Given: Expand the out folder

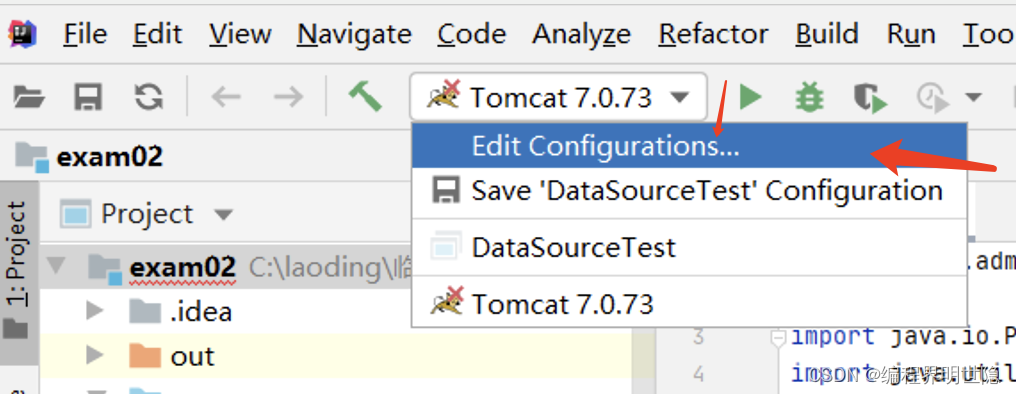Looking at the screenshot, I should (x=95, y=355).
